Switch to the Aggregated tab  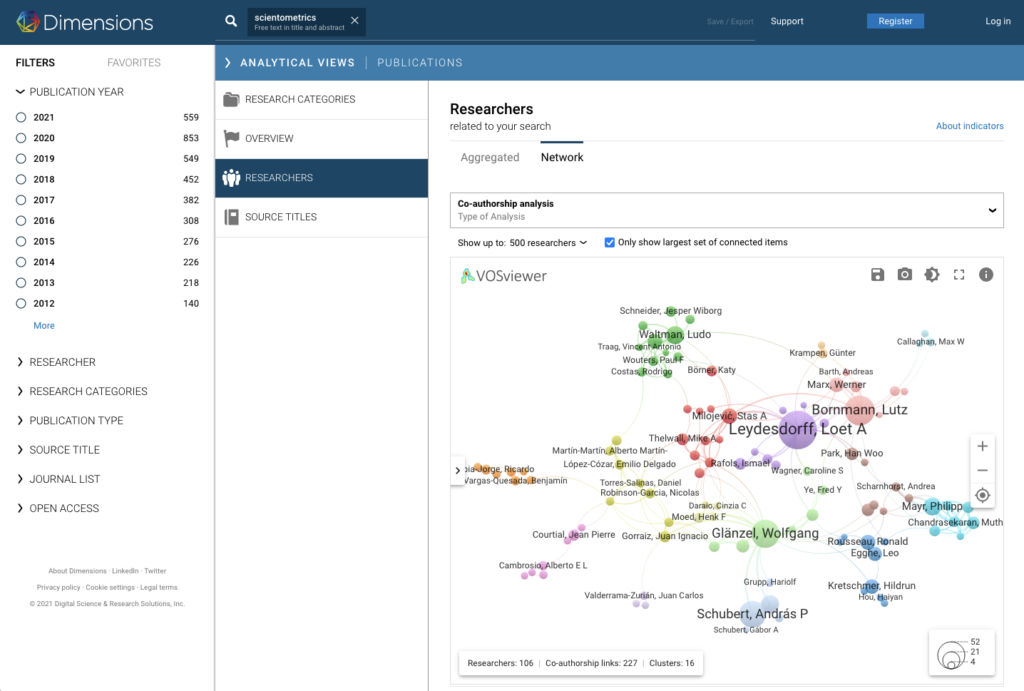click(490, 158)
